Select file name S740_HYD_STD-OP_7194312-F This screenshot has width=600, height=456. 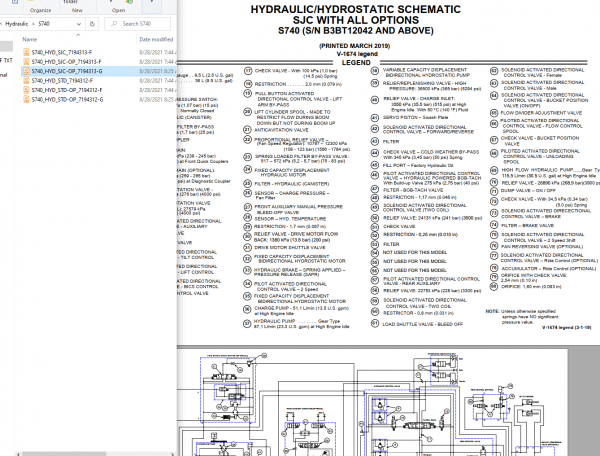click(67, 90)
